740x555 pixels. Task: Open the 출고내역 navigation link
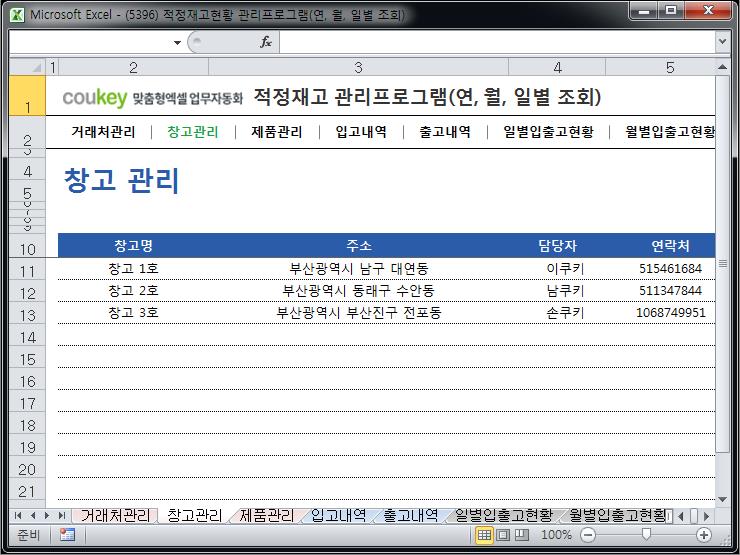[x=445, y=132]
